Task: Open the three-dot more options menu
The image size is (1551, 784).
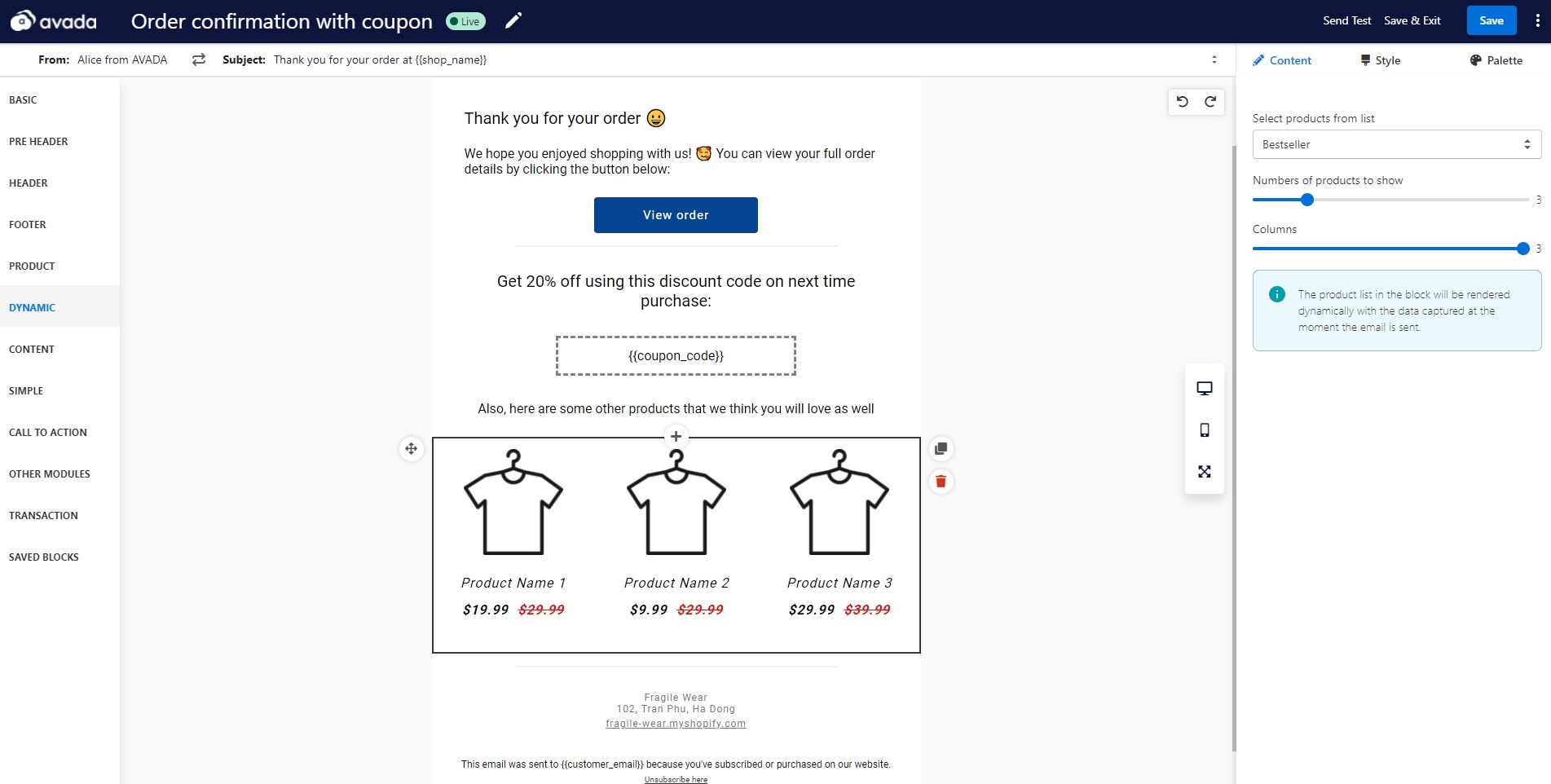Action: point(1537,21)
